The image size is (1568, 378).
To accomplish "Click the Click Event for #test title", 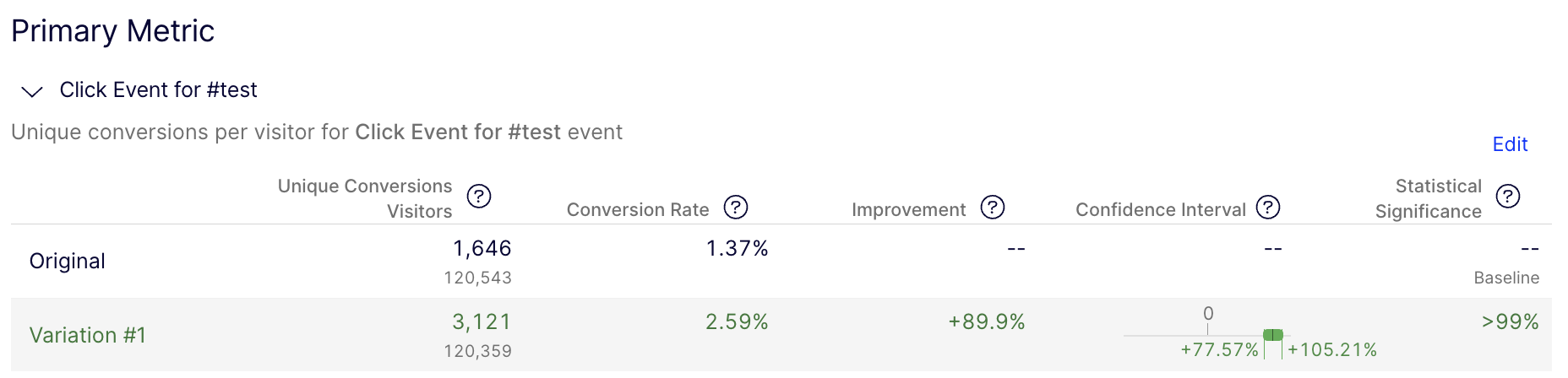I will (x=158, y=89).
